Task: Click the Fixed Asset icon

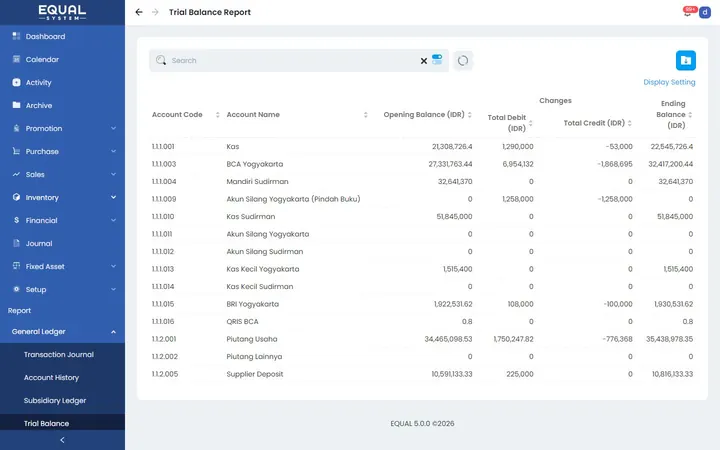Action: [17, 266]
